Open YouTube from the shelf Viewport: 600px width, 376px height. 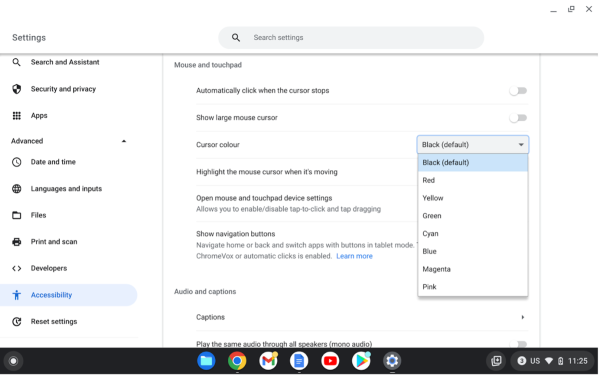330,361
